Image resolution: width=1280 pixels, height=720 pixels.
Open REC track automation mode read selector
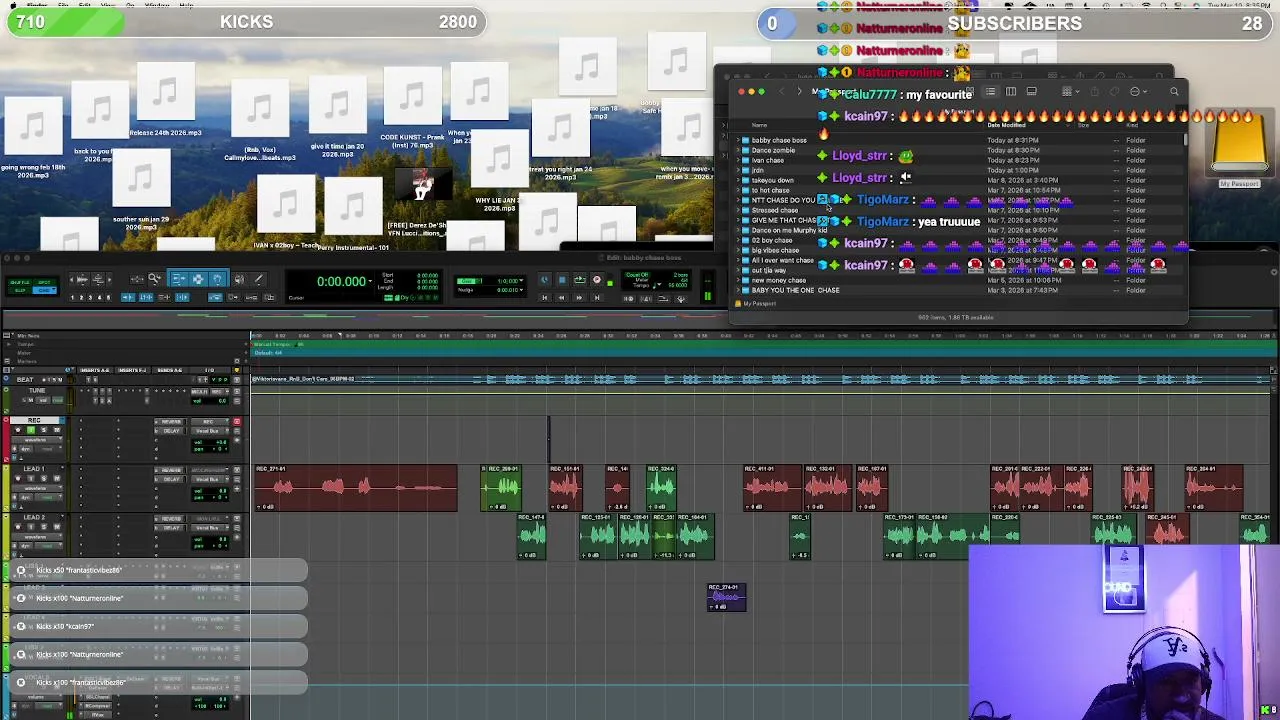coord(48,449)
